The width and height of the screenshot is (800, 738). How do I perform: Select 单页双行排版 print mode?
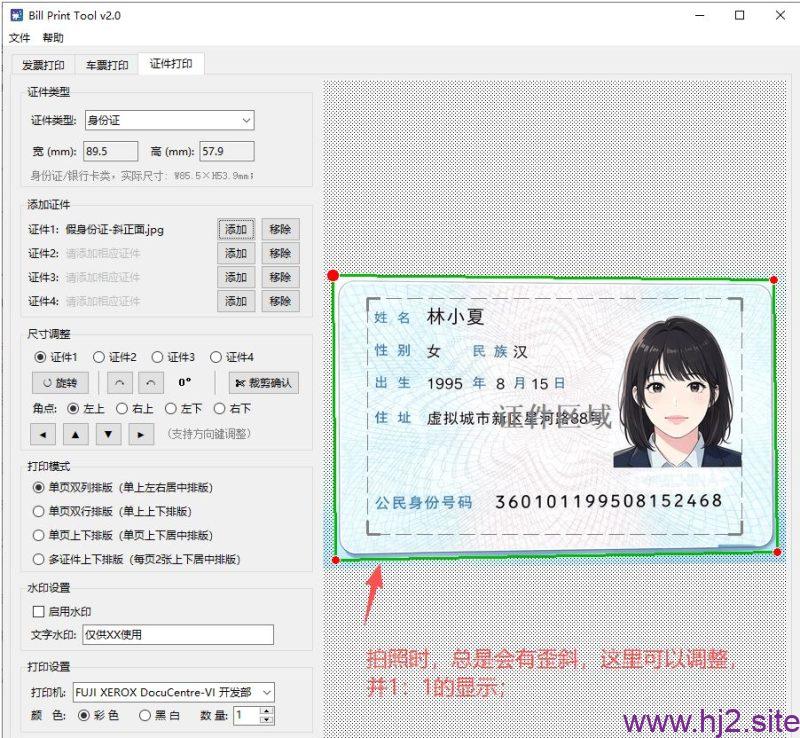(38, 511)
